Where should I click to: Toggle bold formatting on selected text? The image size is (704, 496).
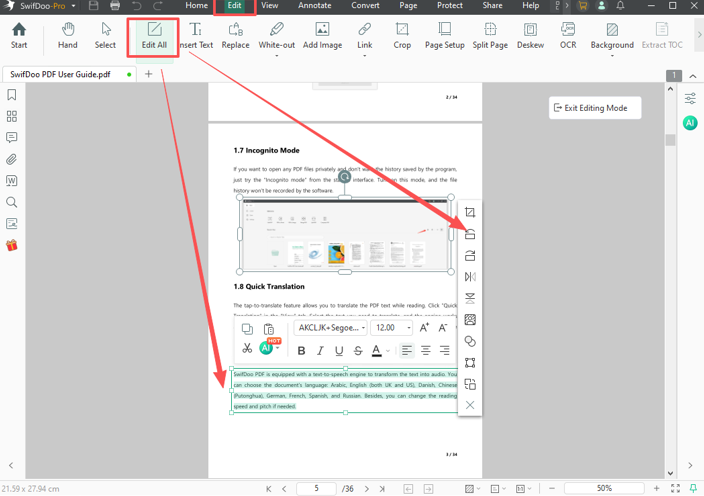pos(301,351)
